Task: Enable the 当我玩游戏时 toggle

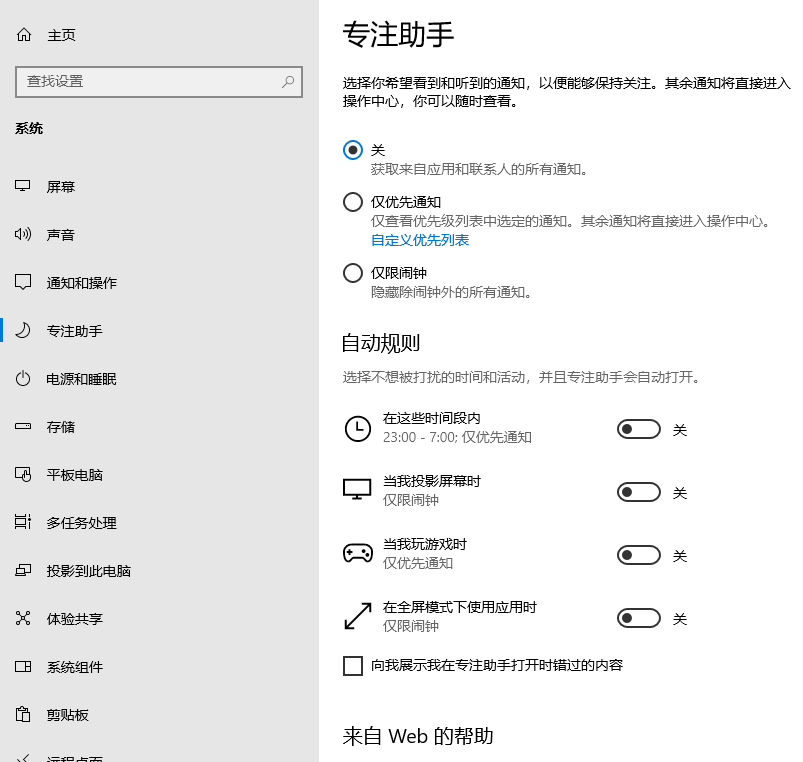Action: tap(638, 555)
